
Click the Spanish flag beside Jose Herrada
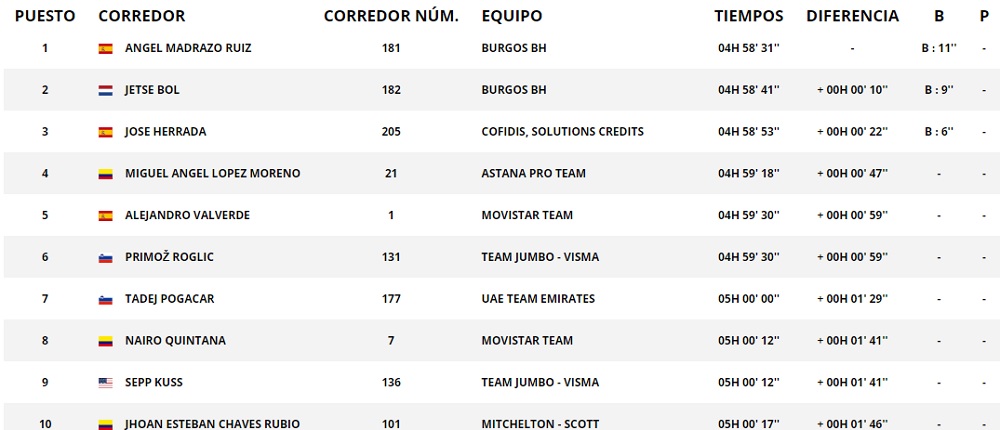click(x=105, y=132)
